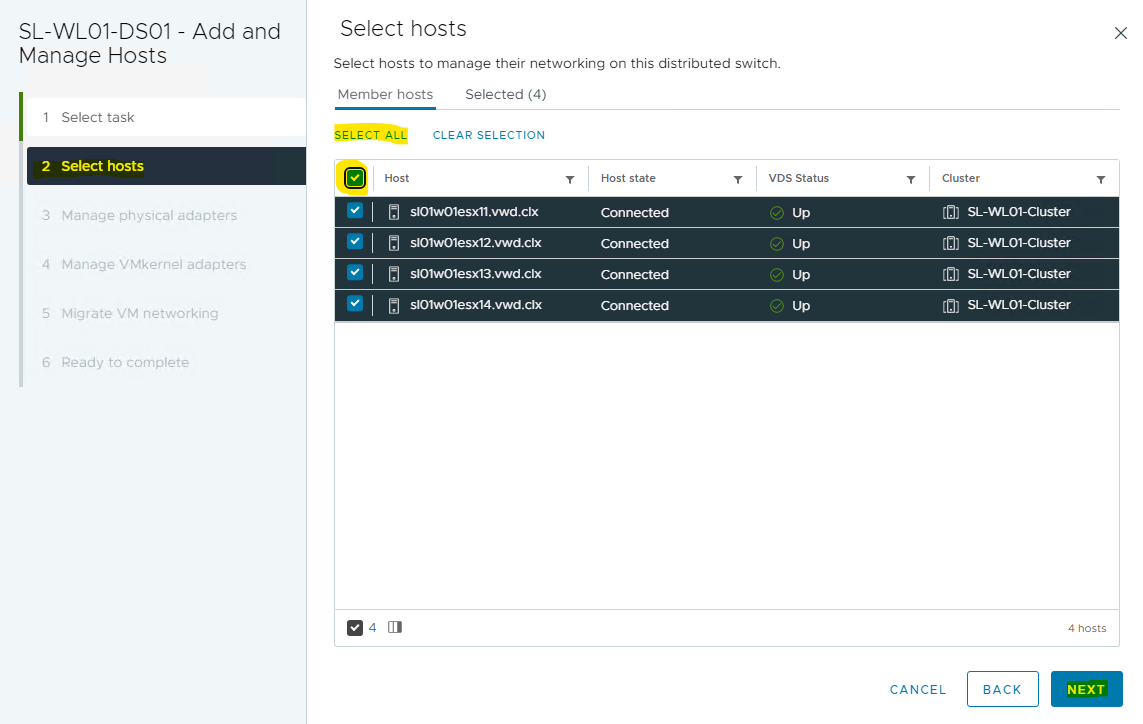Toggle the header select-all checkbox
1143x724 pixels.
(x=355, y=178)
